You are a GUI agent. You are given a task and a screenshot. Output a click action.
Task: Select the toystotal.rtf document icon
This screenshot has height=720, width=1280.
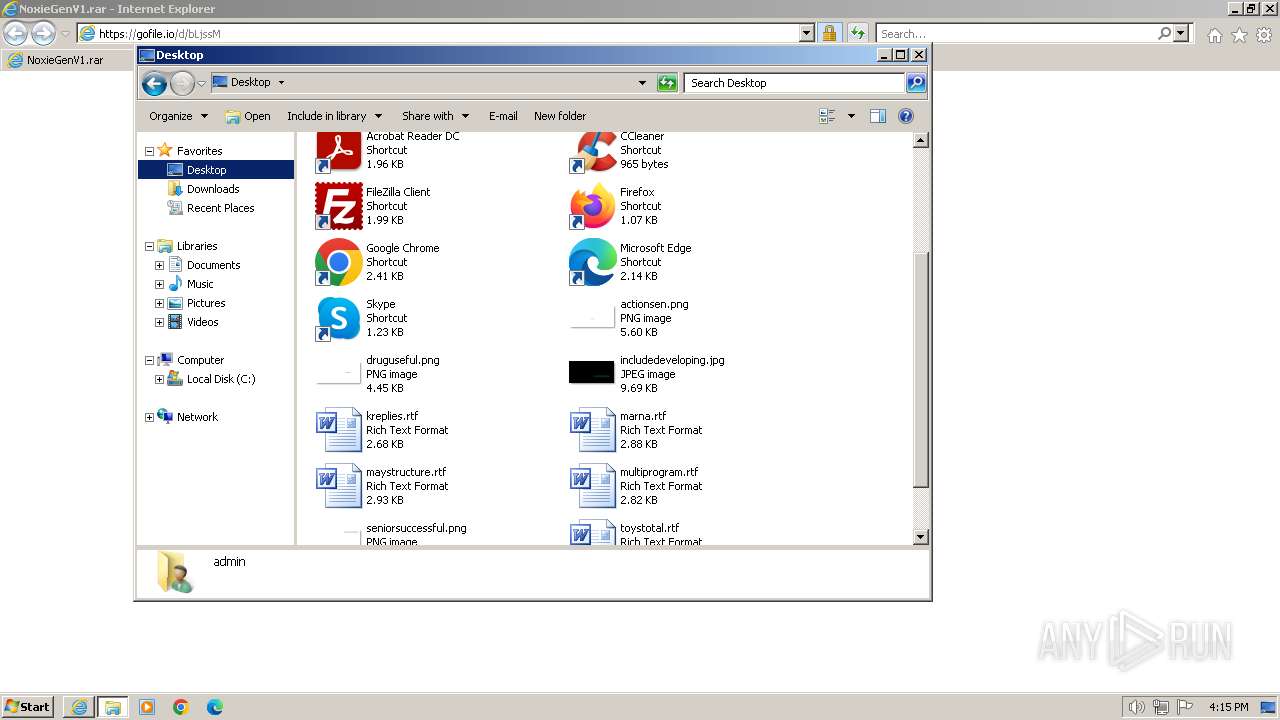(x=592, y=533)
